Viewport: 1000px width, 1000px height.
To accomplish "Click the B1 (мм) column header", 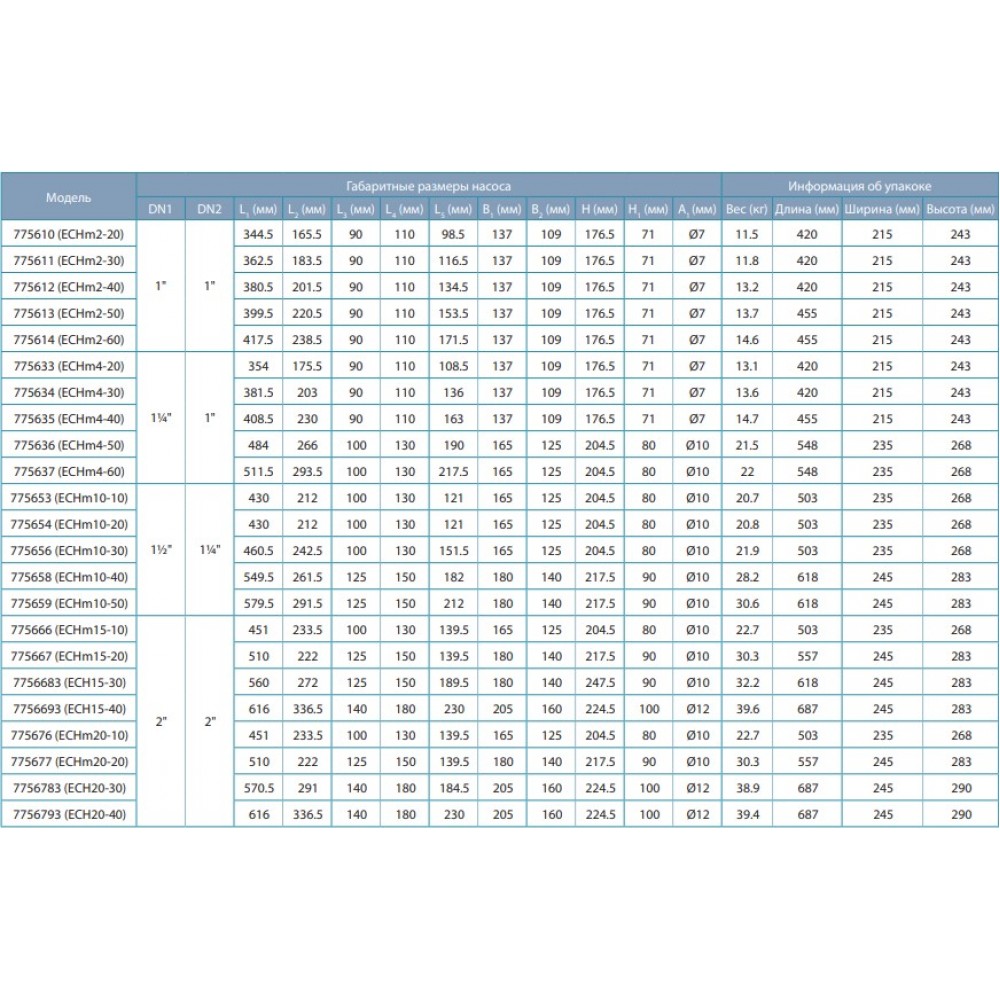I will pyautogui.click(x=502, y=209).
